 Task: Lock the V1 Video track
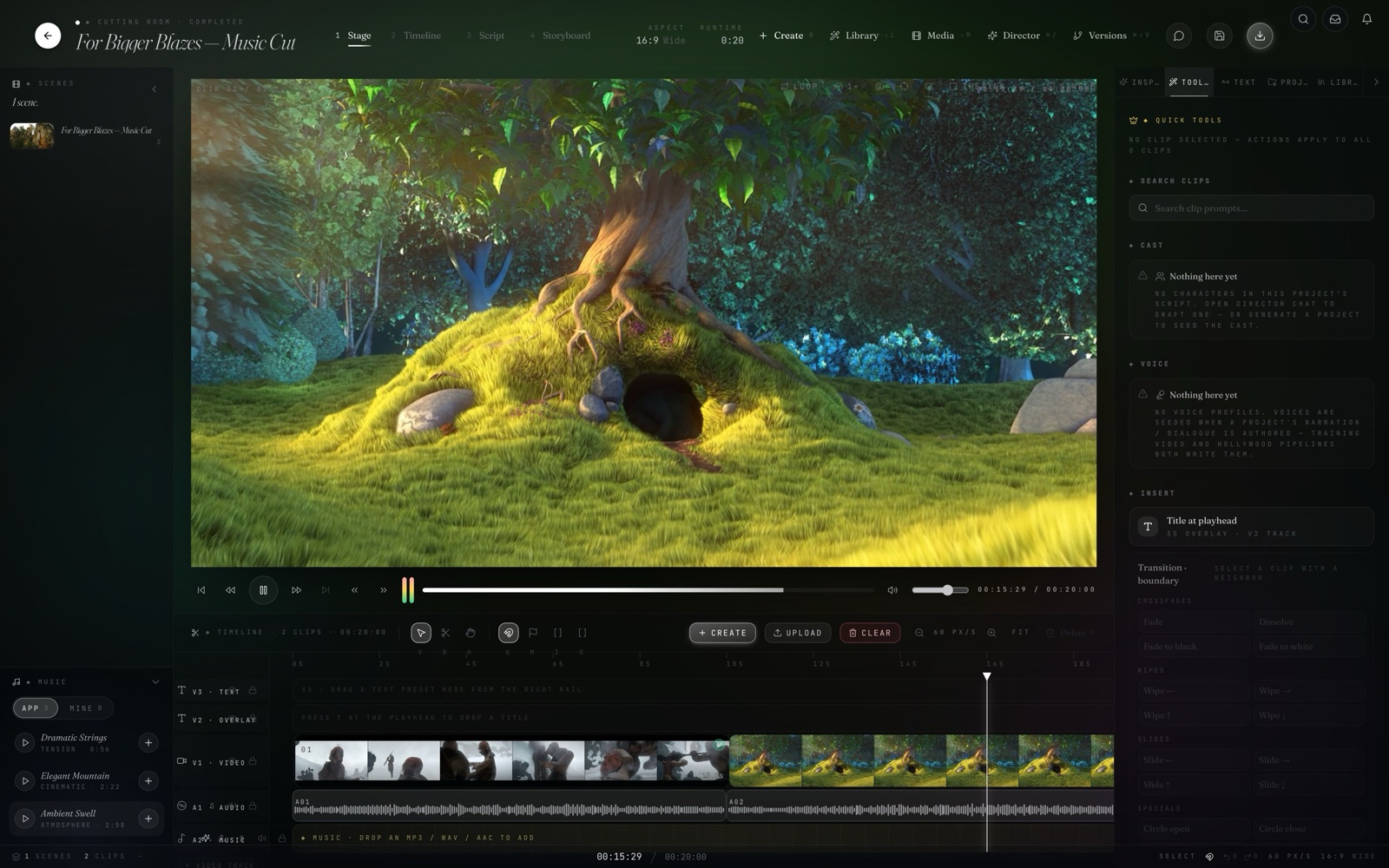253,761
